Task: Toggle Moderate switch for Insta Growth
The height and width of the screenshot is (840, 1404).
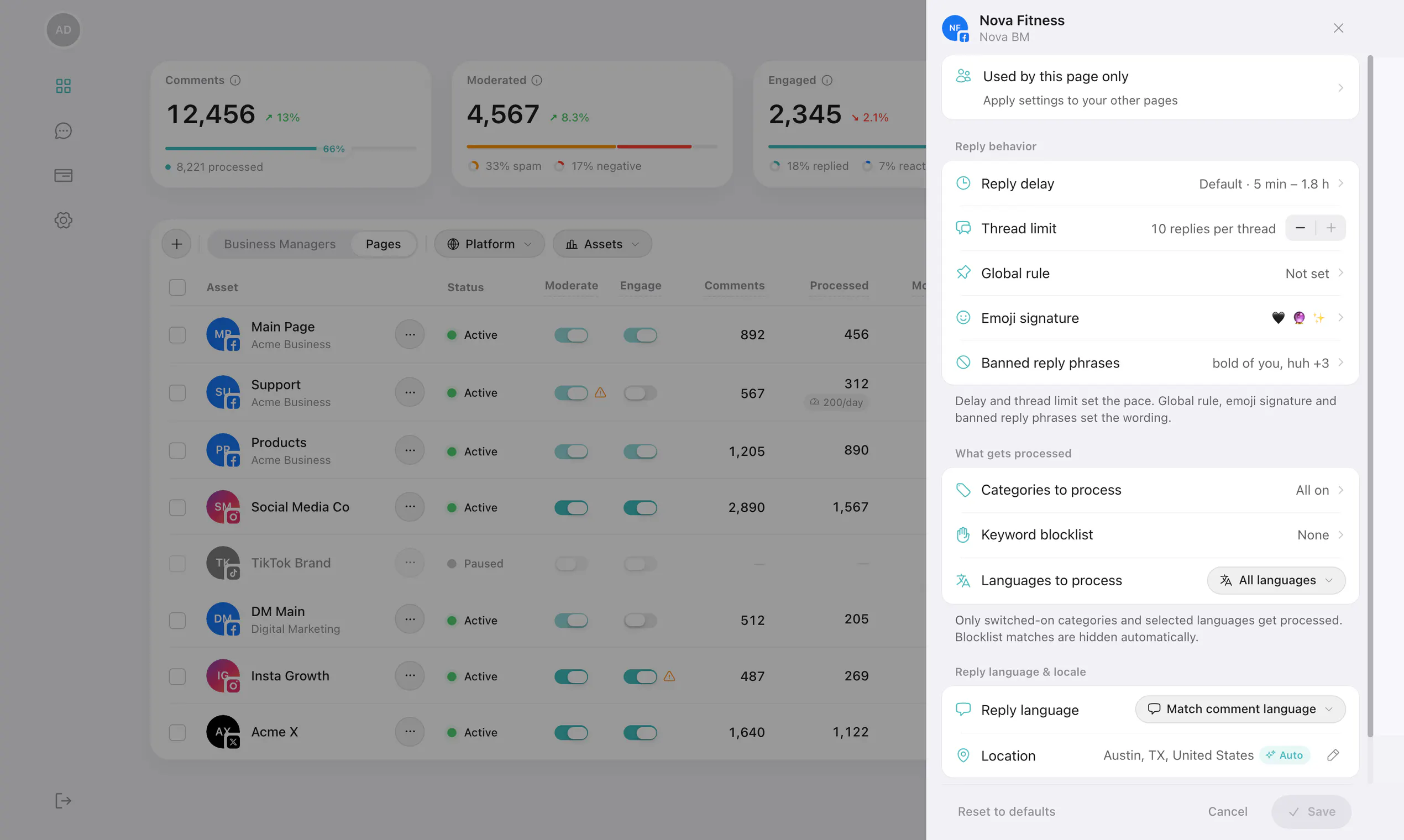Action: (571, 676)
